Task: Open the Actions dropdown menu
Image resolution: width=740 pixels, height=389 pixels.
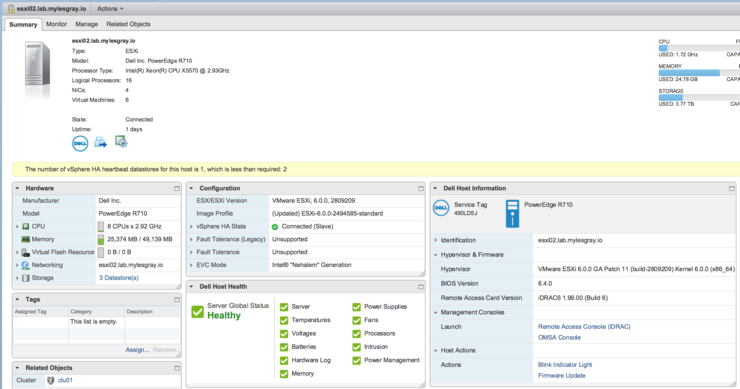Action: (110, 8)
